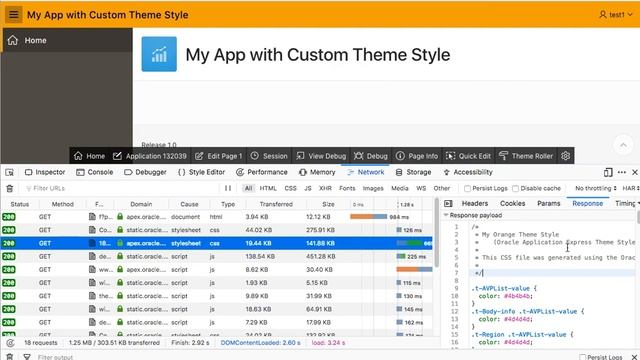Toggle the hamburger navigation menu
The height and width of the screenshot is (360, 640).
(13, 15)
